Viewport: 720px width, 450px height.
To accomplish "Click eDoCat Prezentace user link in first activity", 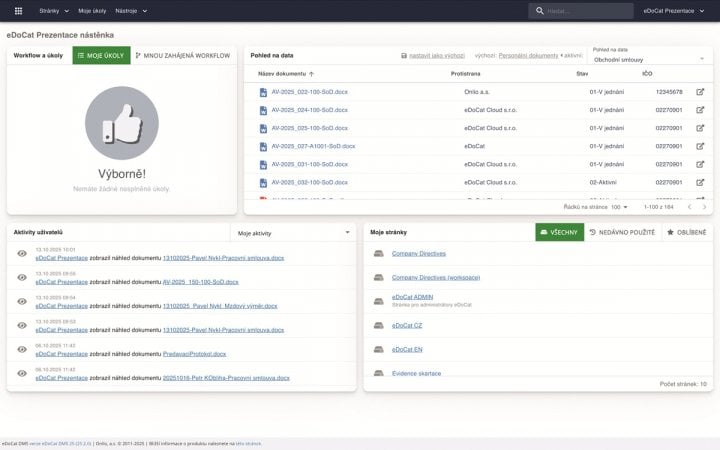I will pyautogui.click(x=62, y=258).
